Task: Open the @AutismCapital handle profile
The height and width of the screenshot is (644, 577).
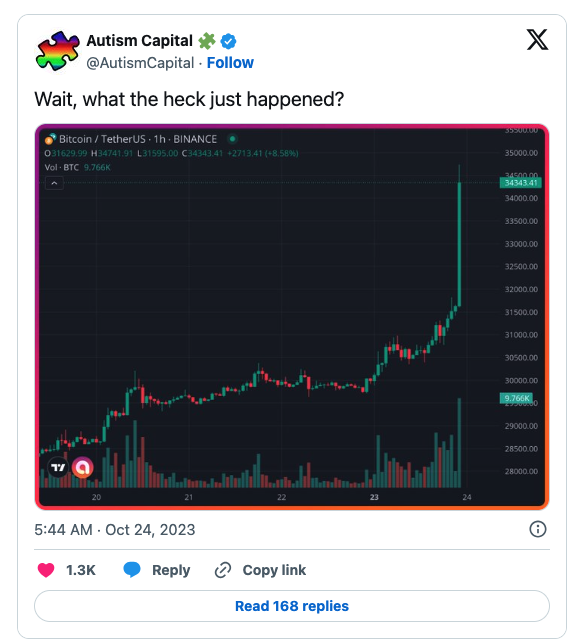Action: click(x=140, y=63)
